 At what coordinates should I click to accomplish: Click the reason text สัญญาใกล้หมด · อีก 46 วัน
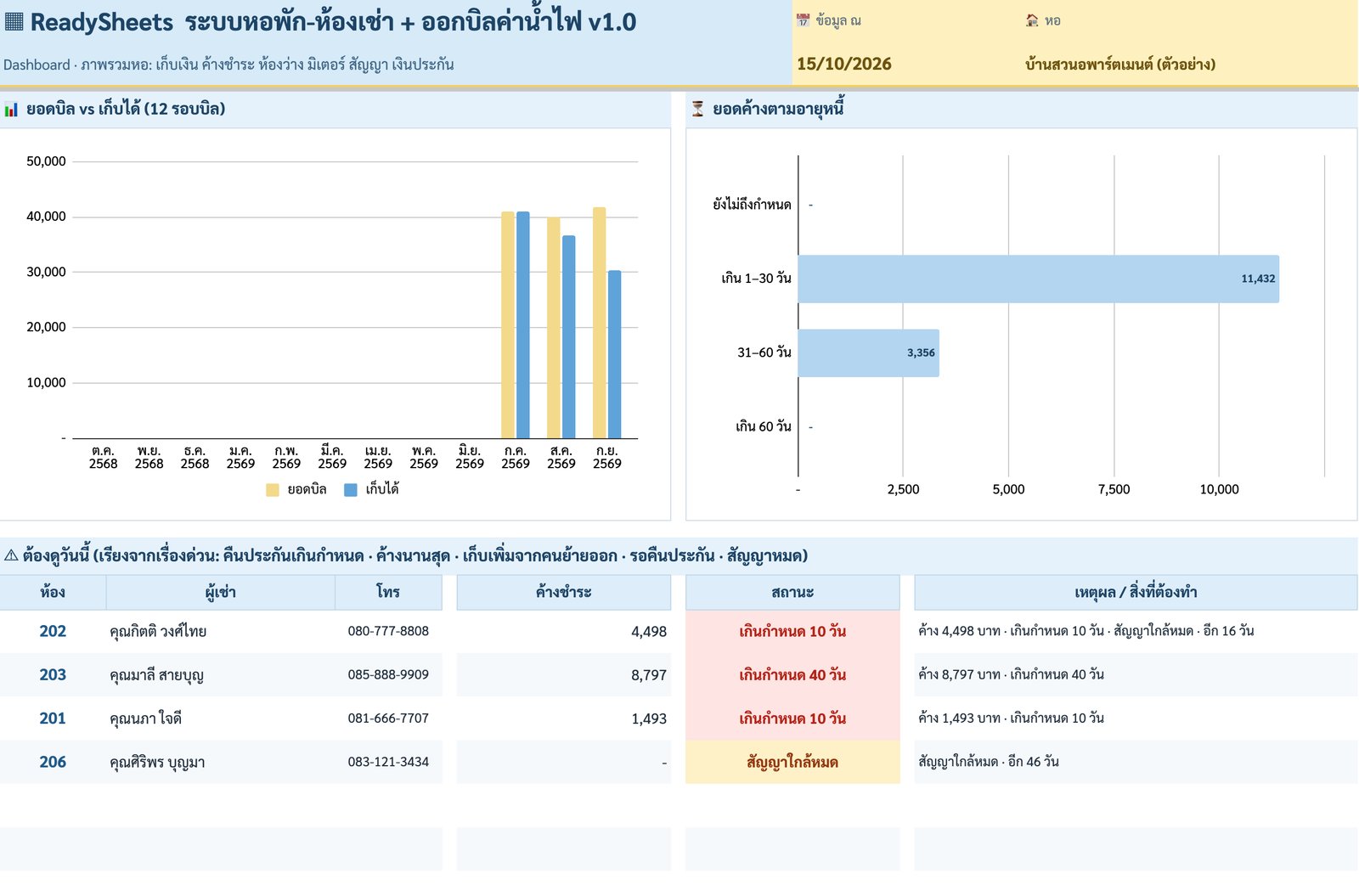[x=989, y=762]
